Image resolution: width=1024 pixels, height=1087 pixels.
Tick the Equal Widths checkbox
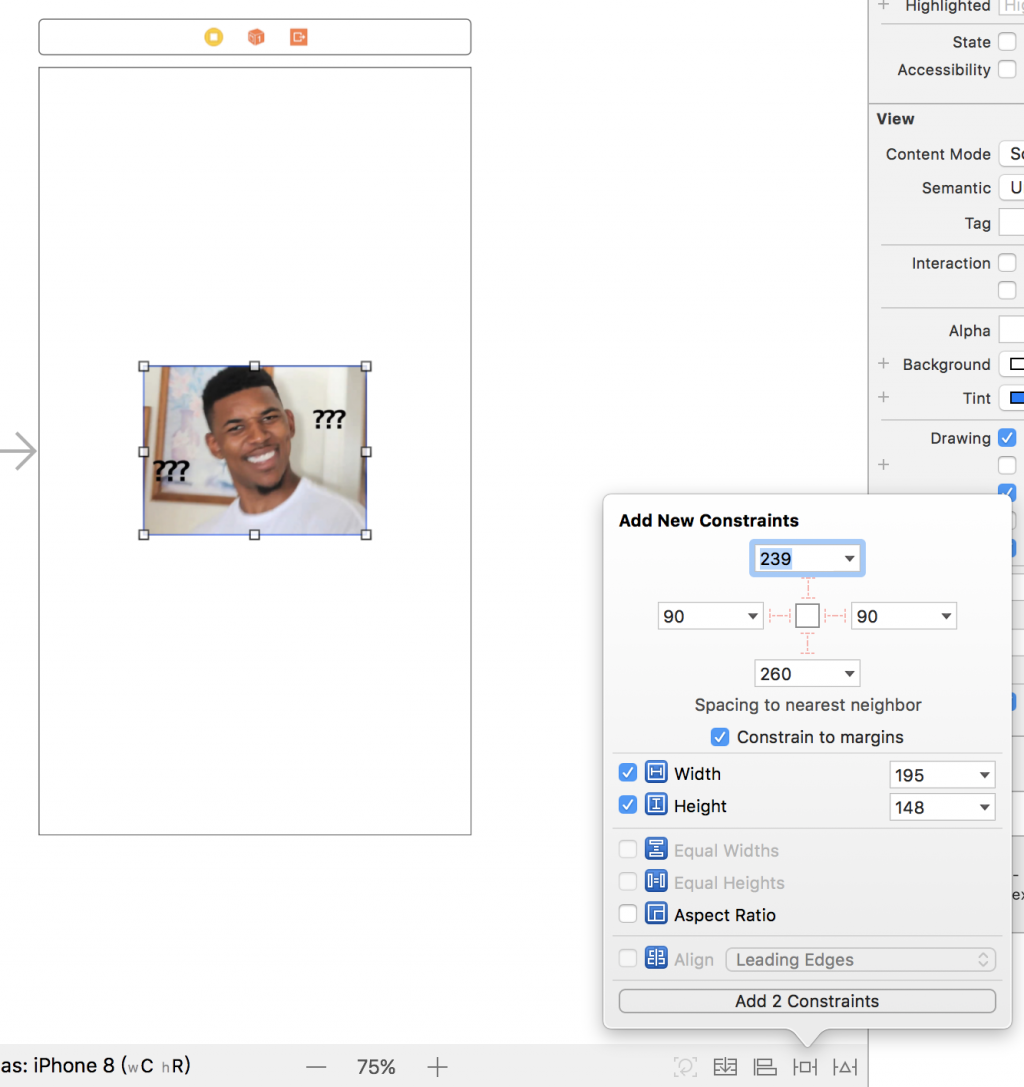627,849
